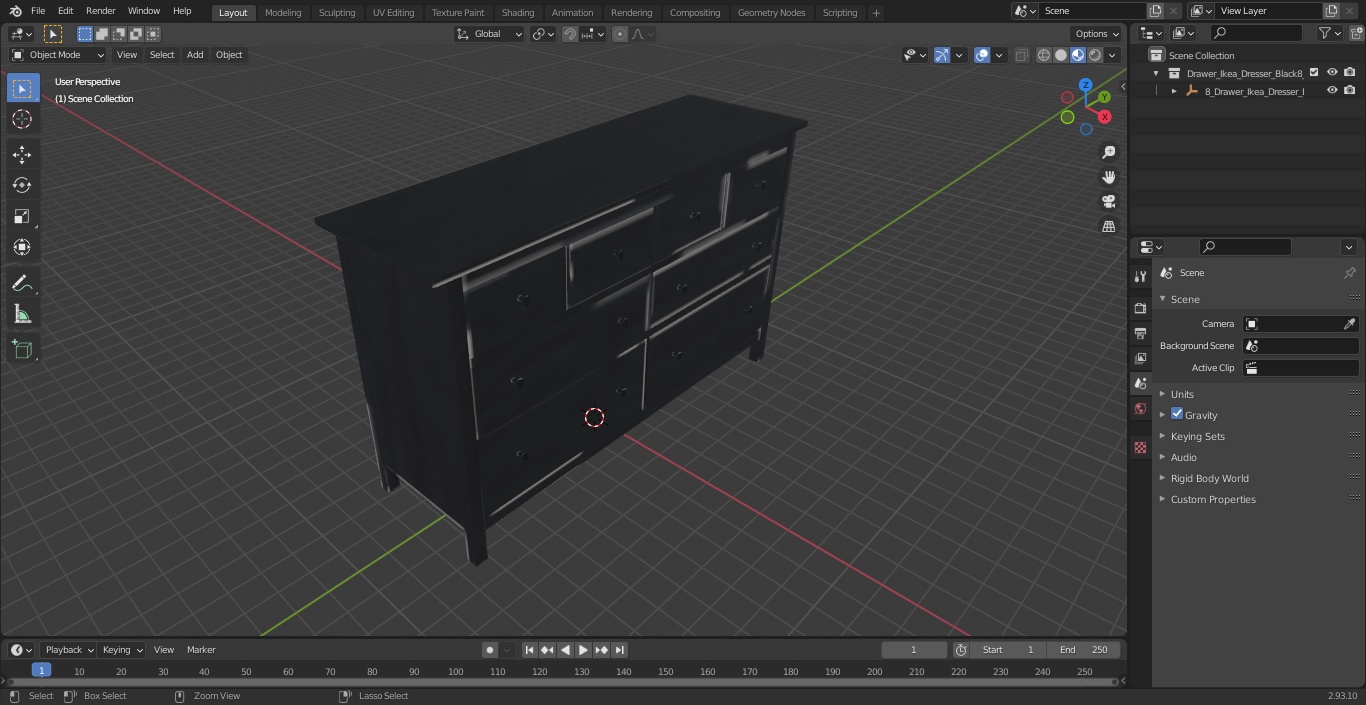Click the Add Cube tool
This screenshot has height=705, width=1366.
click(x=22, y=350)
